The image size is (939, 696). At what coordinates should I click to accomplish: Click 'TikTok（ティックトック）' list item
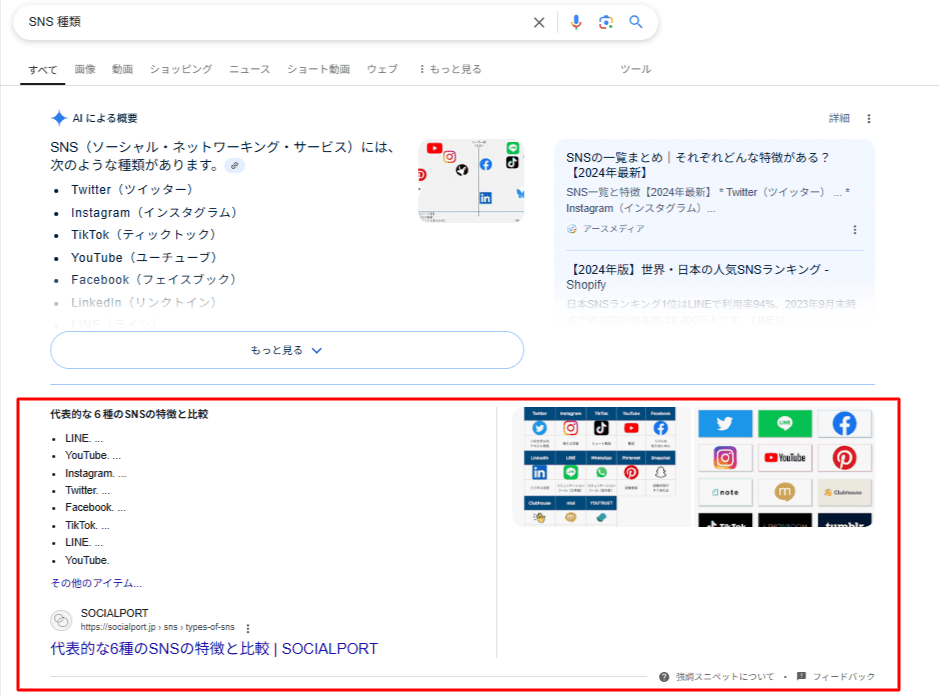143,235
